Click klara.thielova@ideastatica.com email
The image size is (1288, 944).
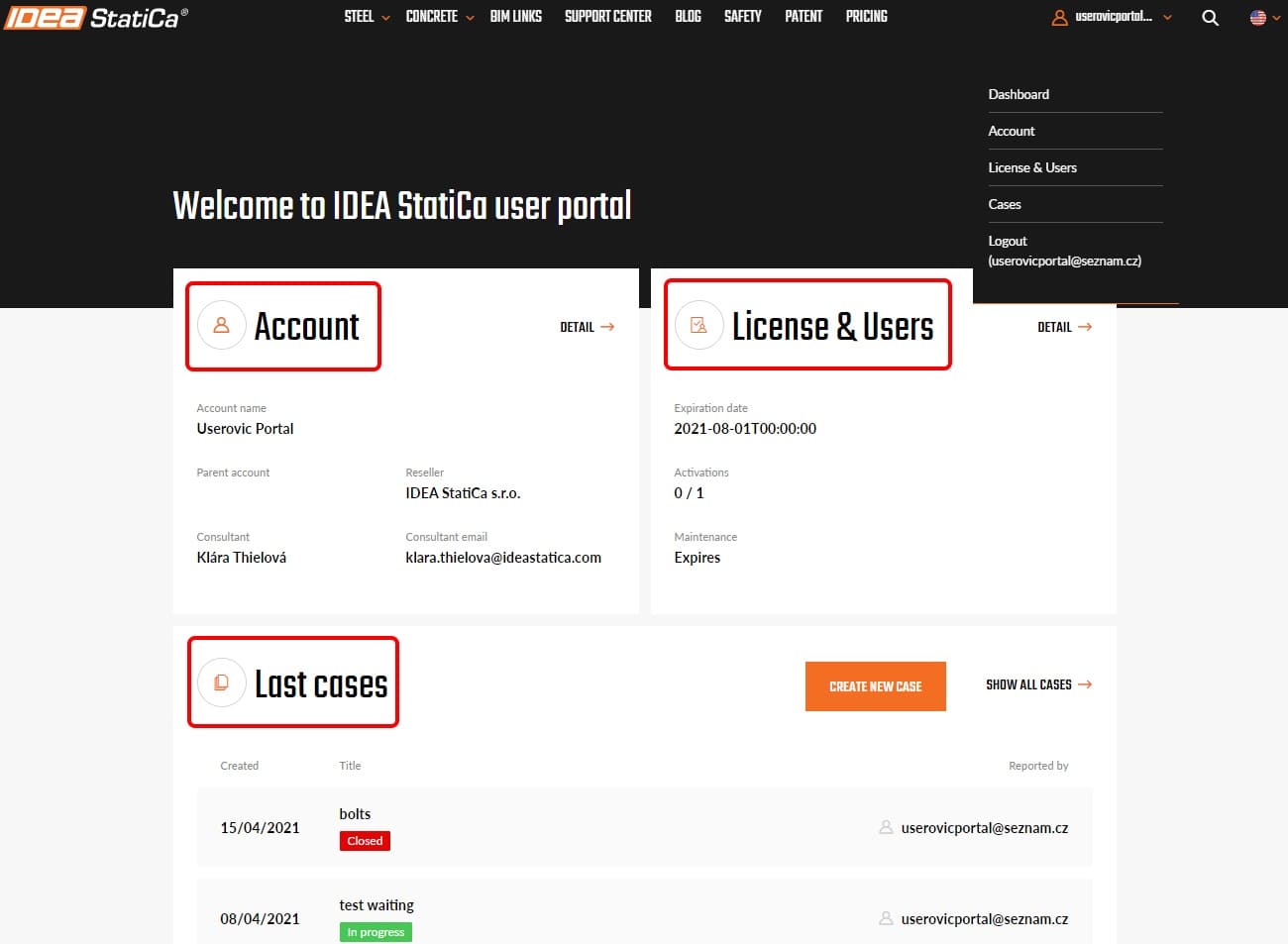click(x=503, y=558)
